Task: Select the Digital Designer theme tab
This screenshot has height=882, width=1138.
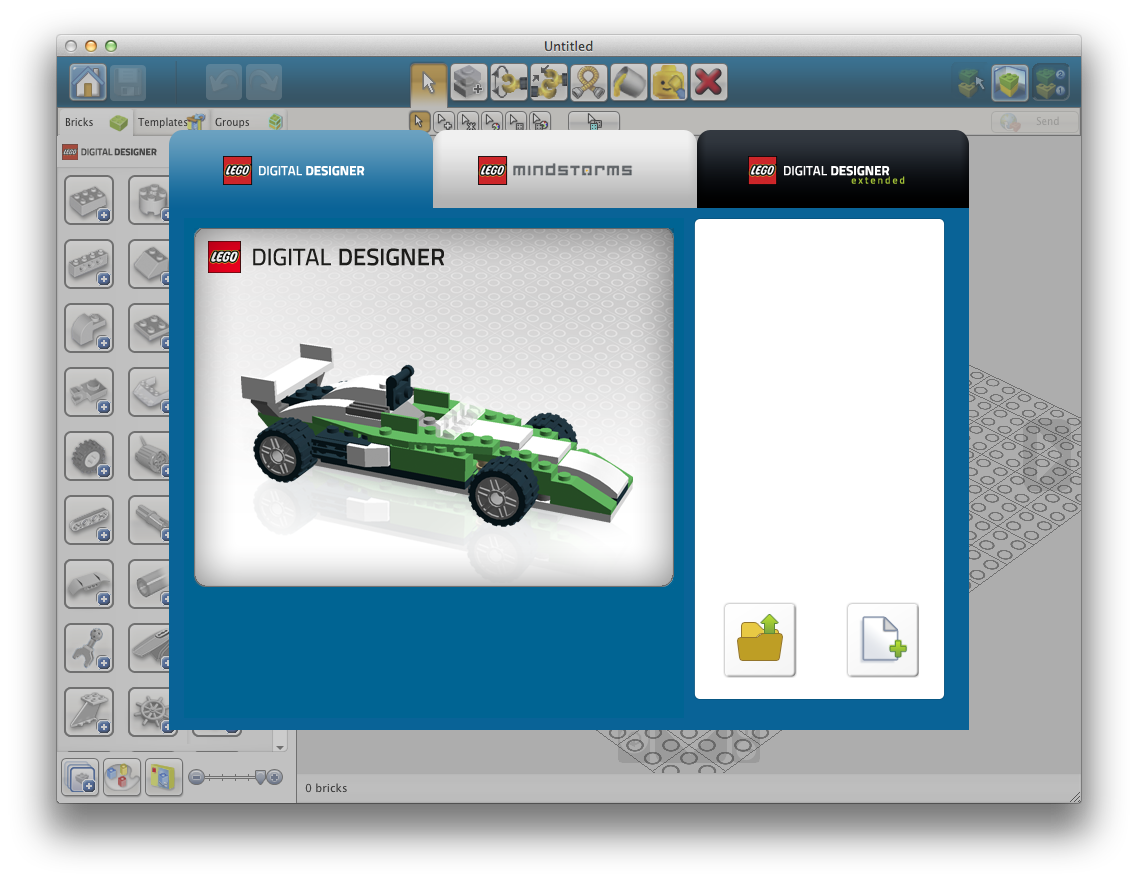Action: pos(301,170)
